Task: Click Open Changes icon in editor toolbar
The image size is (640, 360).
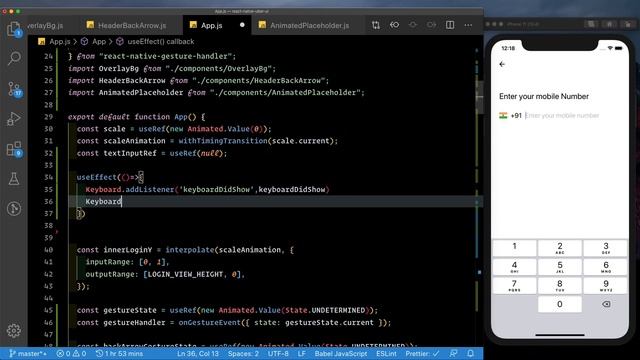Action: (376, 25)
